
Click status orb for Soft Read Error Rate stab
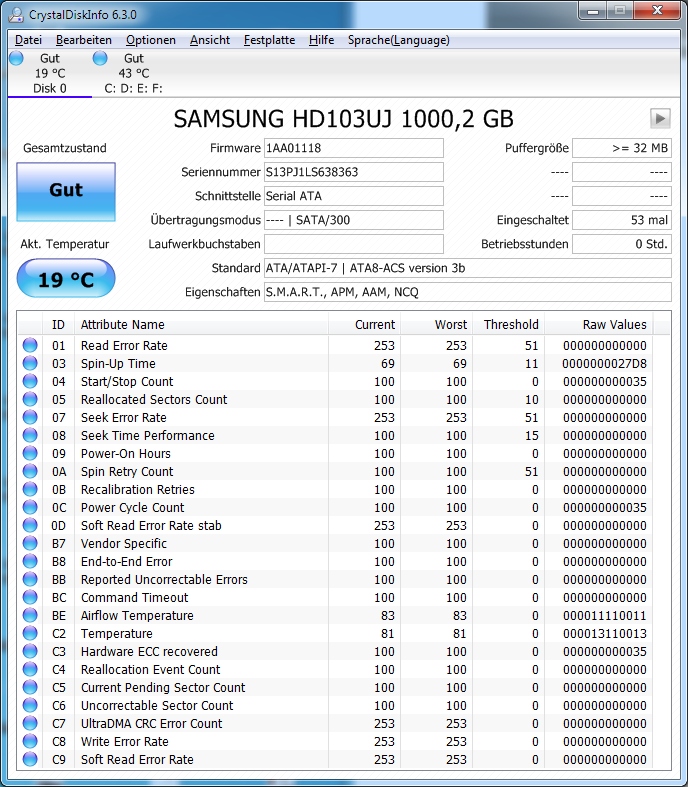[x=30, y=525]
